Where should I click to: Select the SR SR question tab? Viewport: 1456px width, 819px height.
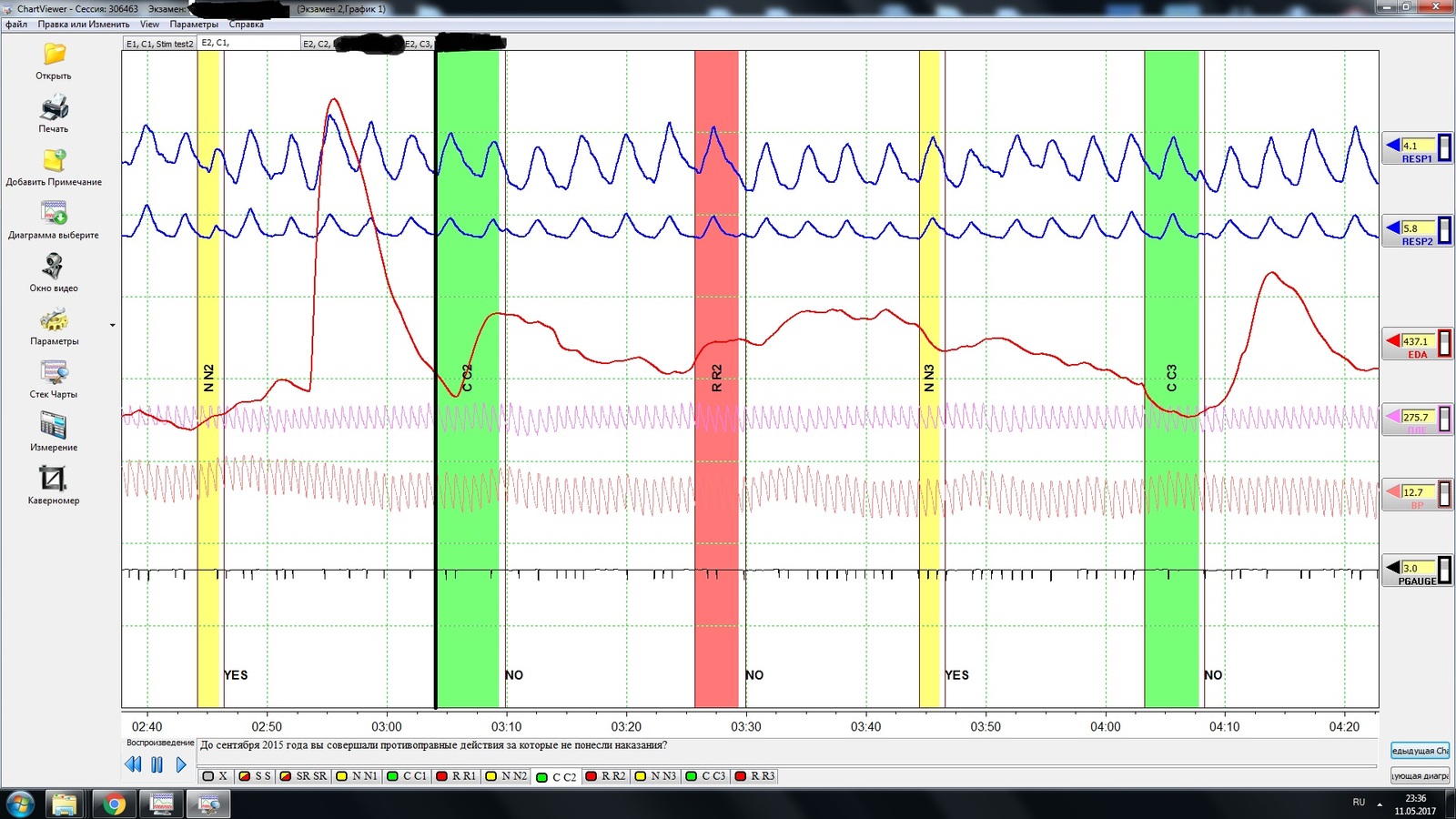click(303, 776)
